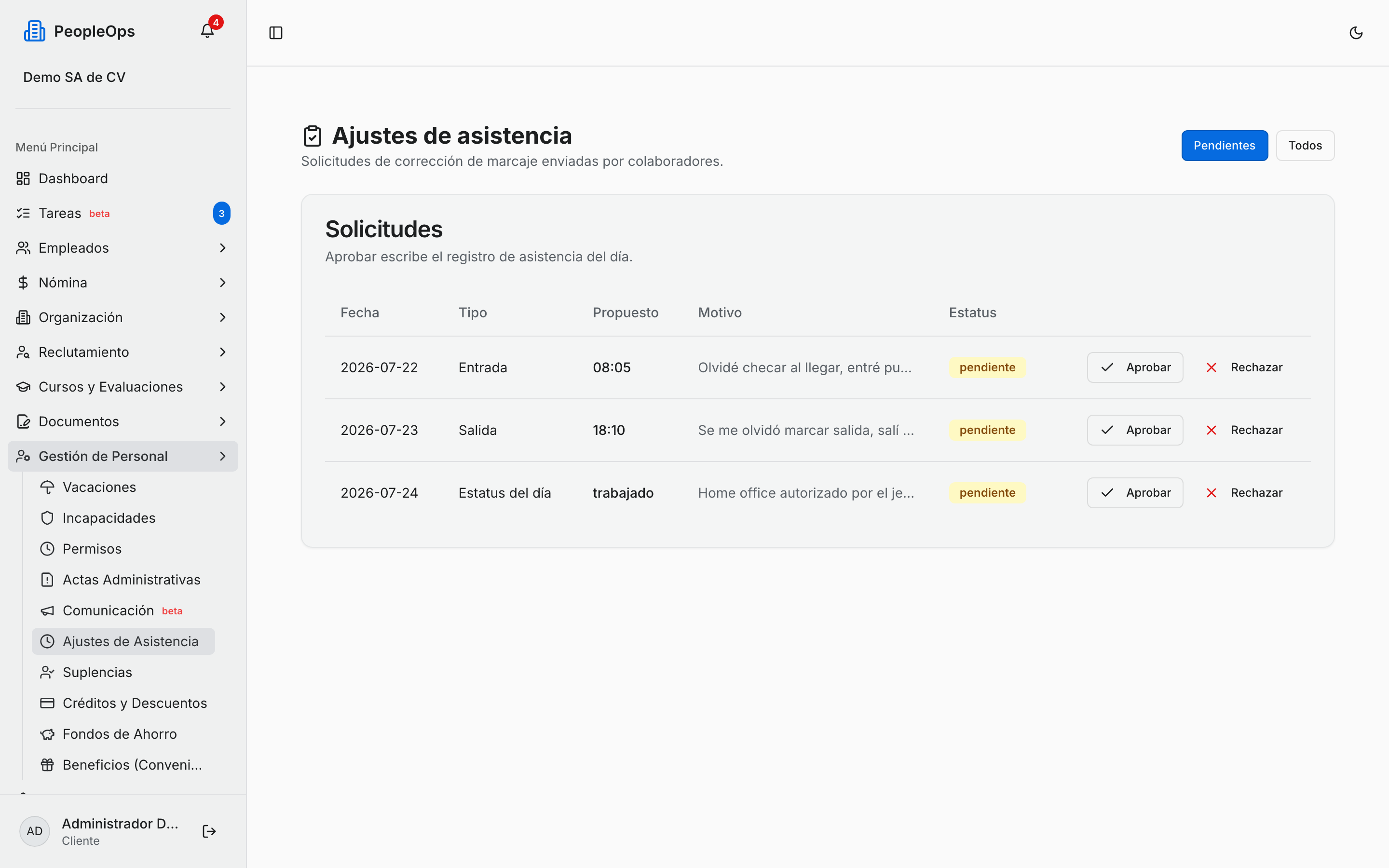Image resolution: width=1389 pixels, height=868 pixels.
Task: Click the Suplencias user-check icon
Action: point(47,672)
